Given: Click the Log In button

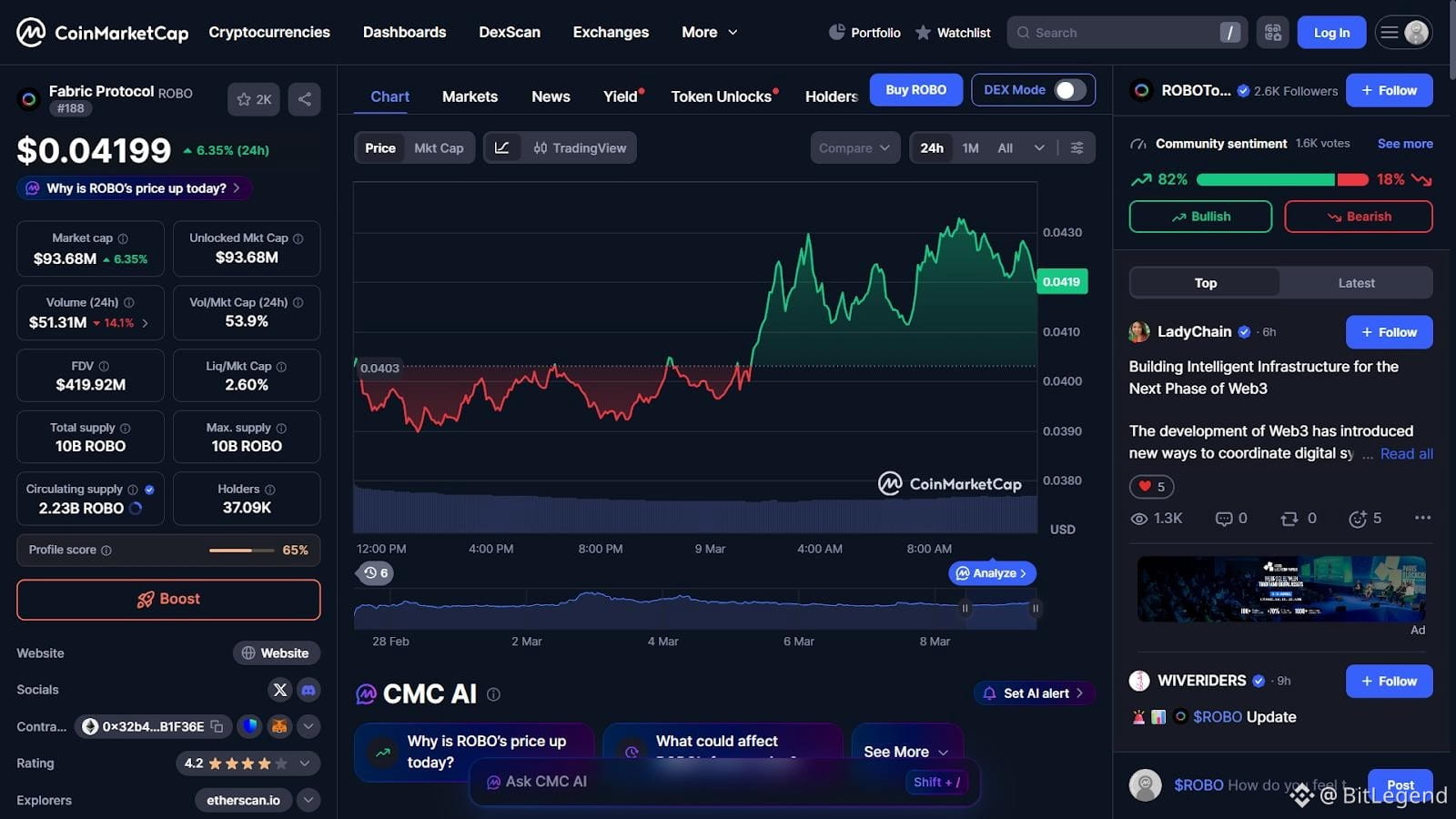Looking at the screenshot, I should click(1331, 33).
